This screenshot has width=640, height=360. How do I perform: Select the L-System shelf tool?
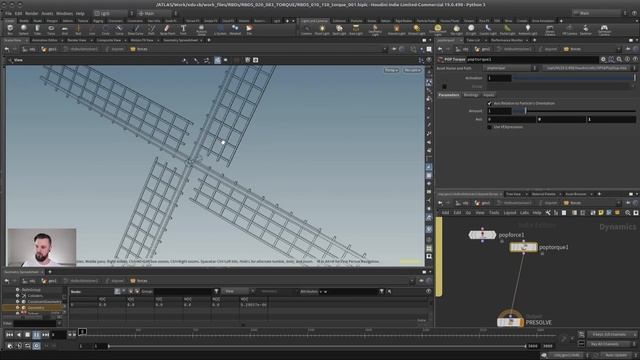tap(220, 29)
